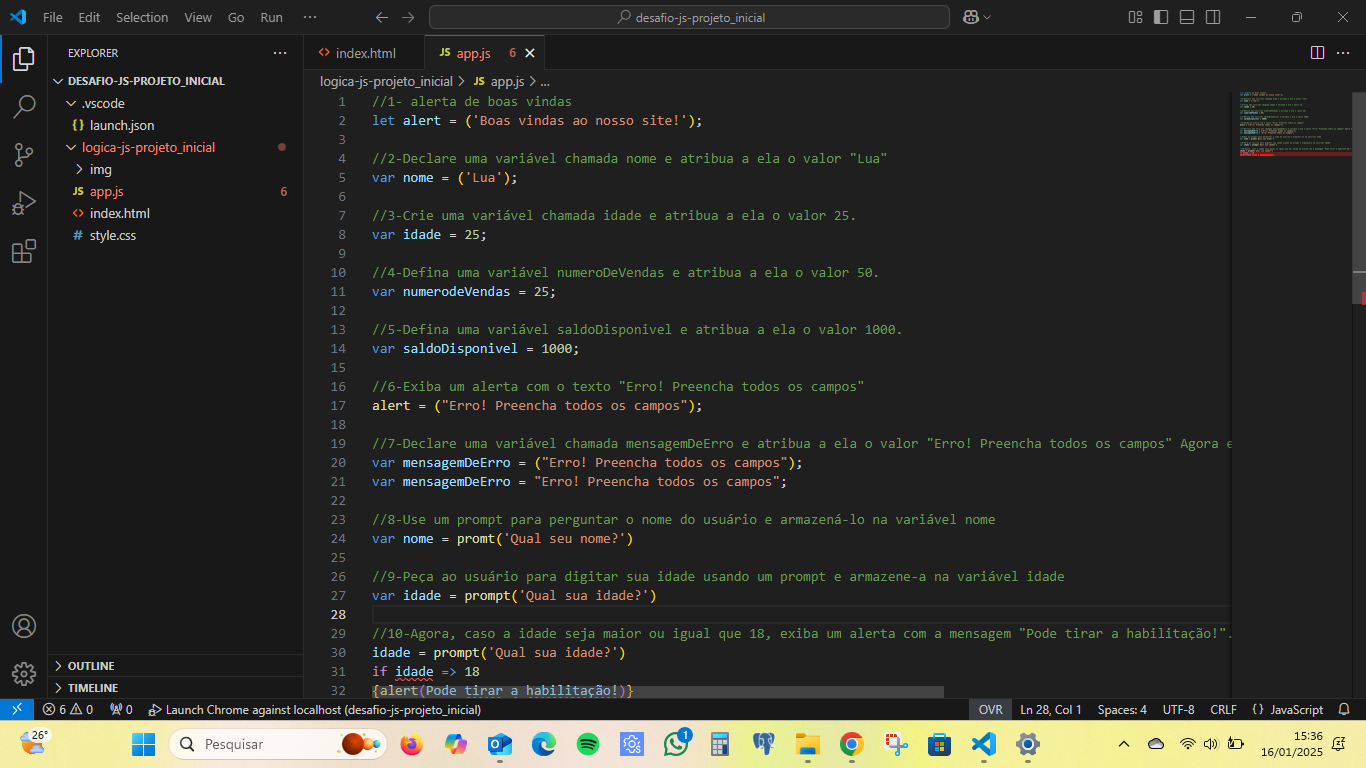Viewport: 1366px width, 768px height.
Task: Open the Copilot chat icon
Action: point(970,17)
